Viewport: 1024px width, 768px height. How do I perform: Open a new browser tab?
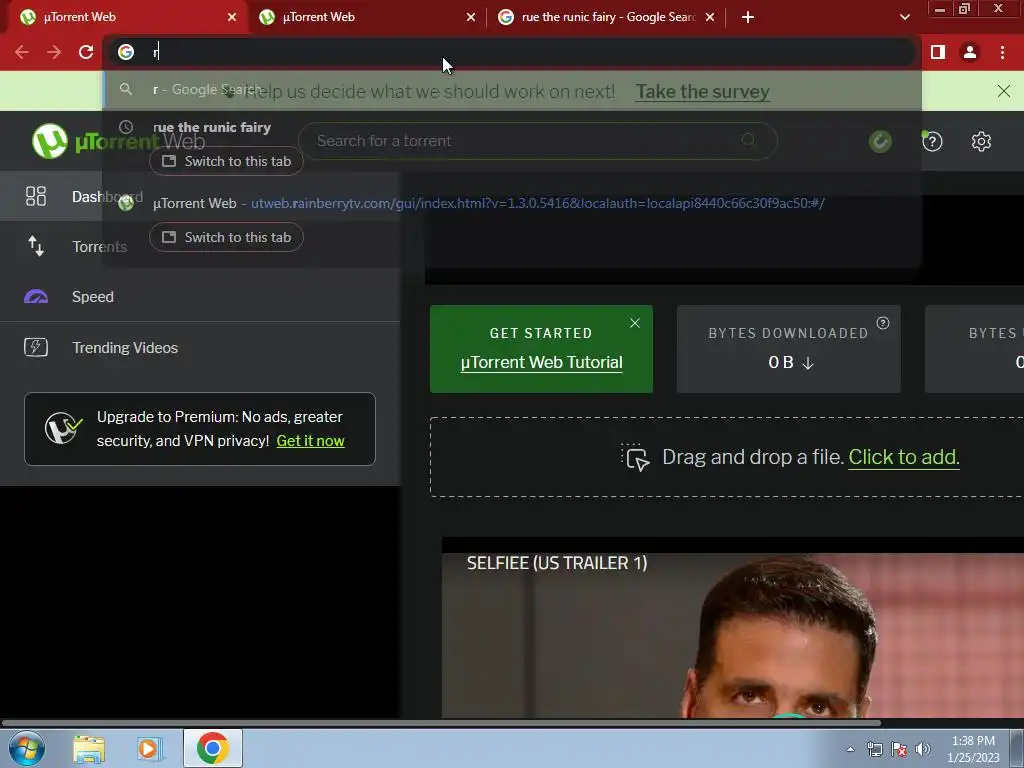tap(748, 17)
